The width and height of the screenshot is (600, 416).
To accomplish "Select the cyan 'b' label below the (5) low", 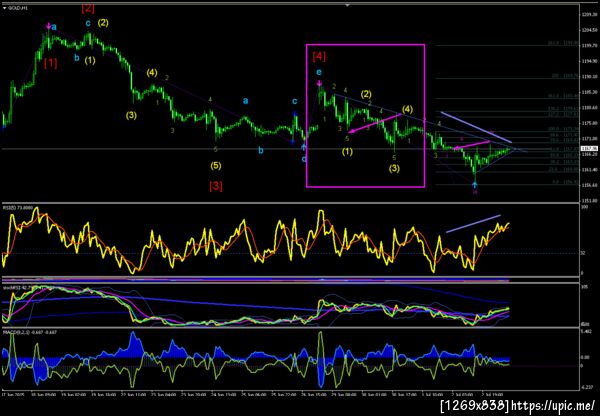I will [x=261, y=150].
